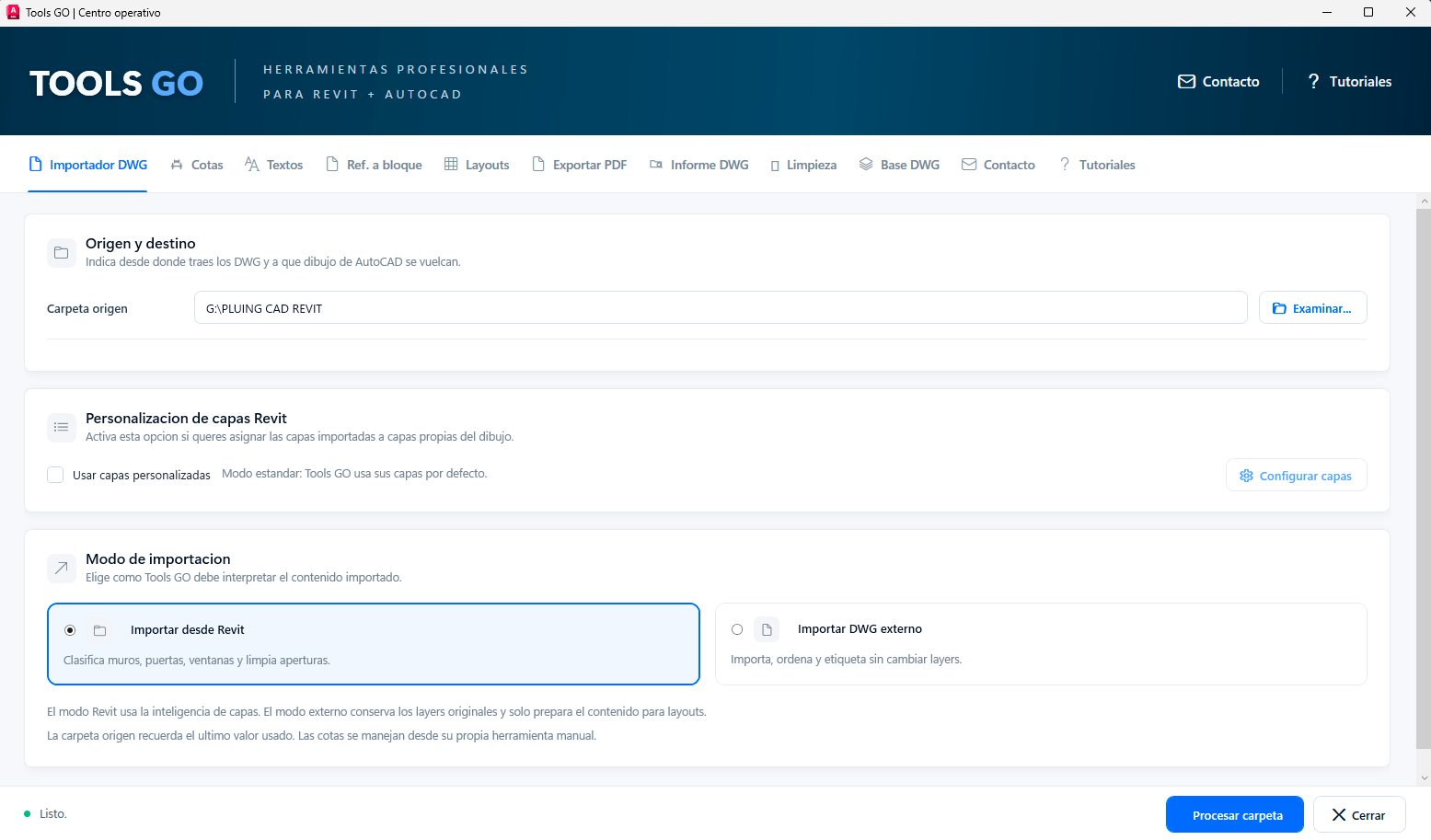Click the file icon in Importar DWG externo card
The width and height of the screenshot is (1431, 840).
tap(767, 629)
